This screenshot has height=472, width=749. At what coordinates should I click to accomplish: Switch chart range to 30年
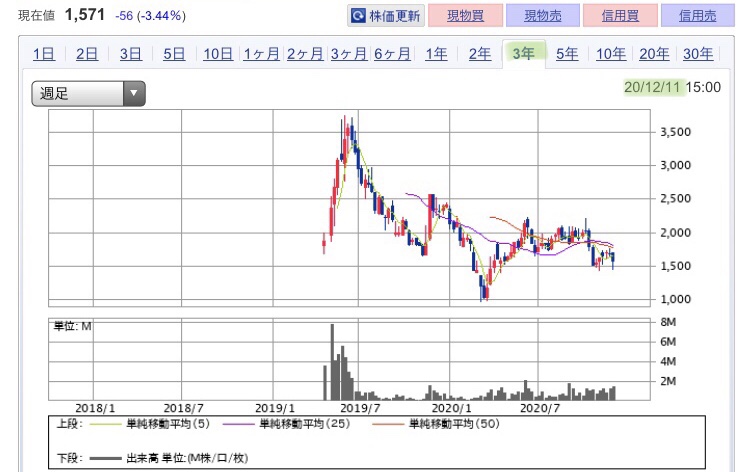coord(698,54)
